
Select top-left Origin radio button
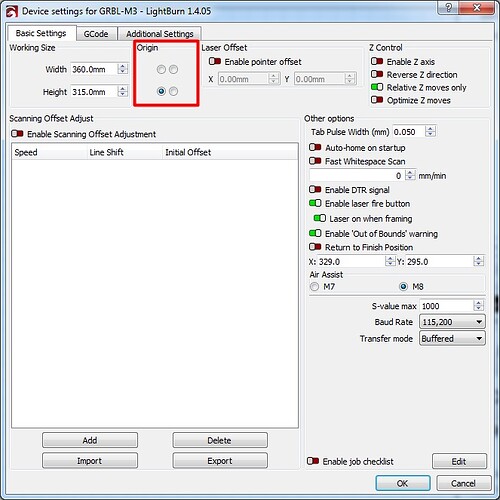pos(161,69)
